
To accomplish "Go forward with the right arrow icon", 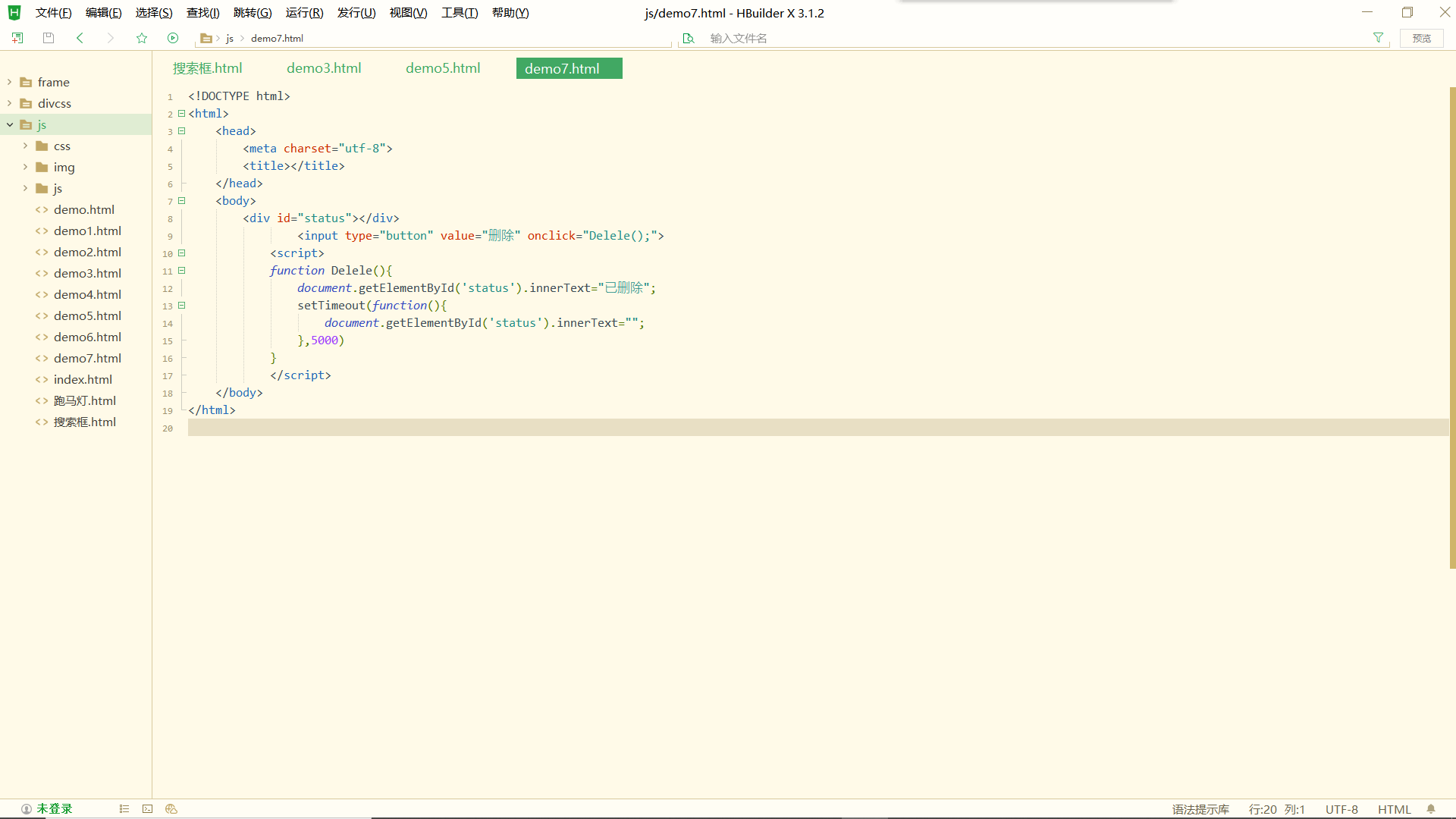I will tap(111, 38).
